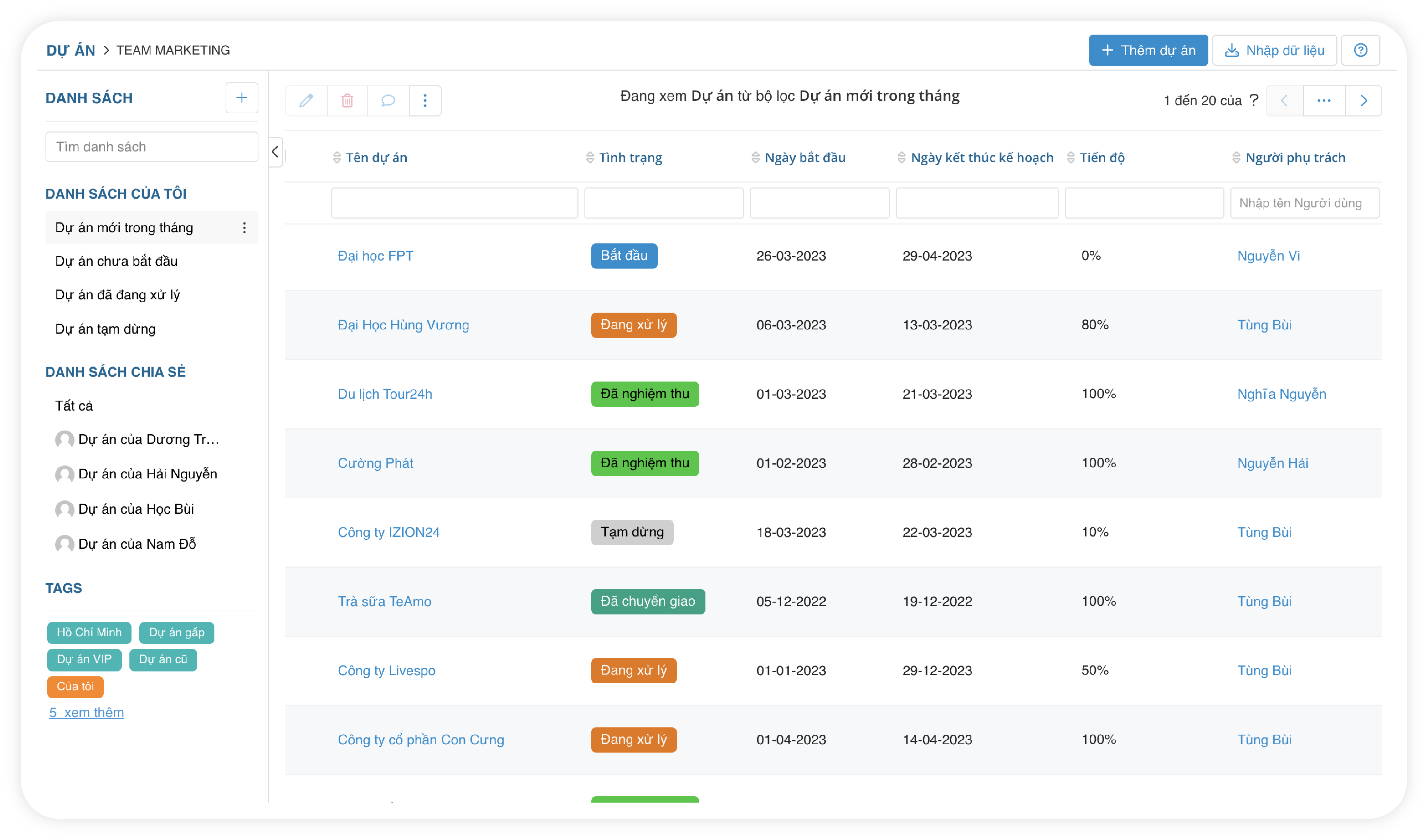Image resolution: width=1428 pixels, height=840 pixels.
Task: Click the more options (three dots) icon in toolbar
Action: 425,100
